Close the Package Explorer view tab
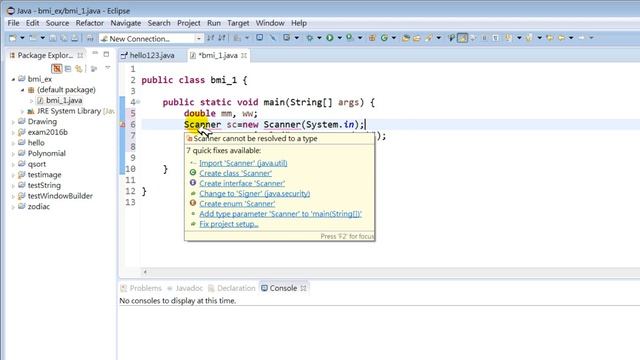The image size is (640, 360). (x=80, y=55)
